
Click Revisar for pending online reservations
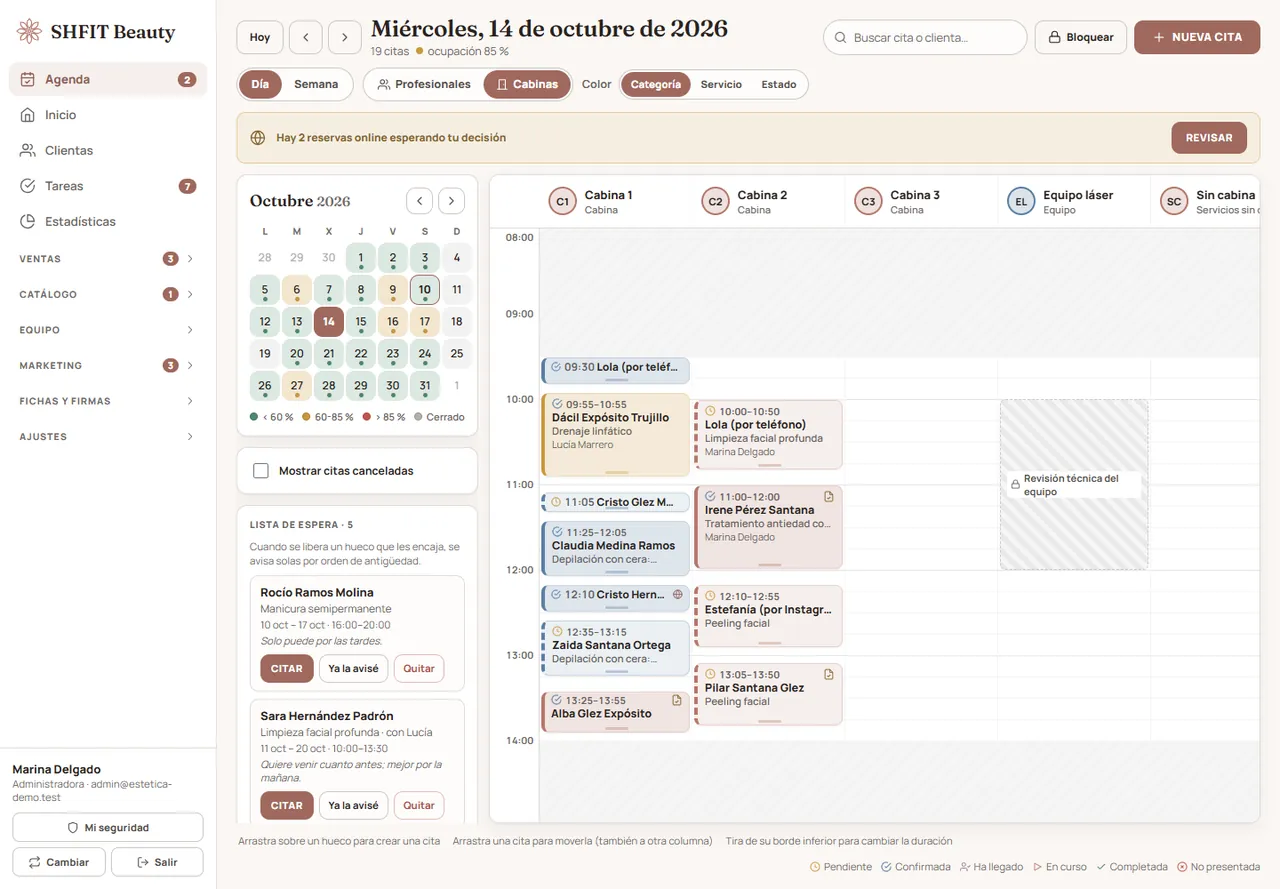(x=1209, y=138)
